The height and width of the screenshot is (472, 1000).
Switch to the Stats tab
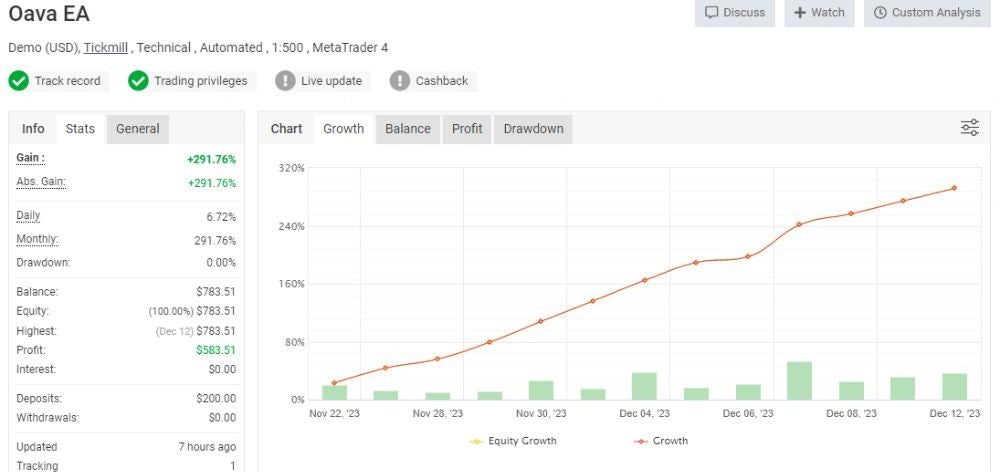80,129
